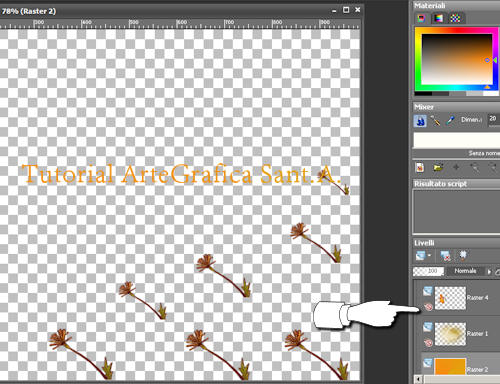The height and width of the screenshot is (384, 500).
Task: Select the Mixer tube tool icon
Action: click(420, 120)
